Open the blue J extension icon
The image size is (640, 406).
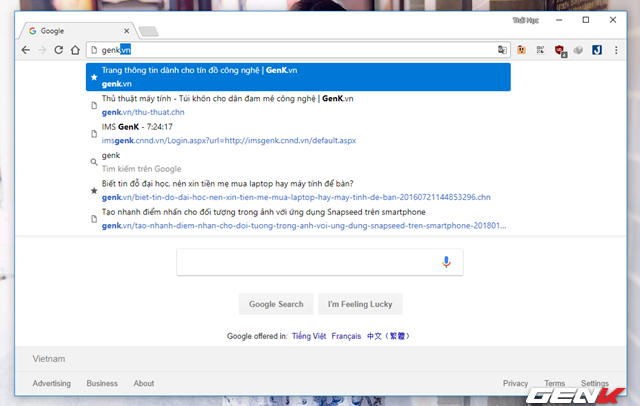(597, 50)
